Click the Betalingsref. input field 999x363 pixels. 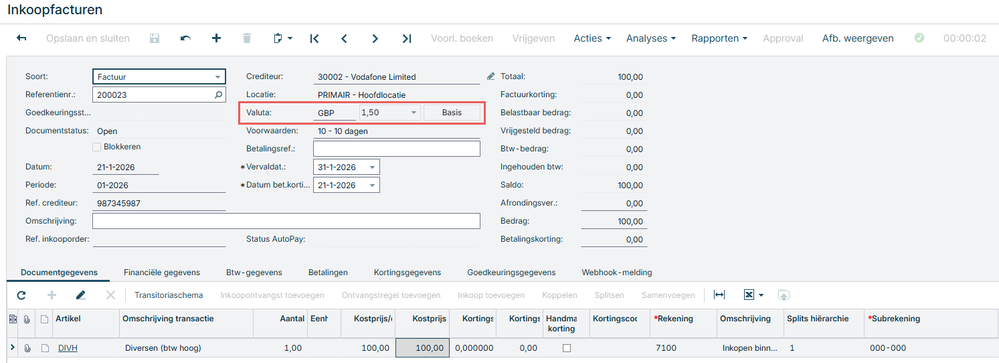click(396, 149)
